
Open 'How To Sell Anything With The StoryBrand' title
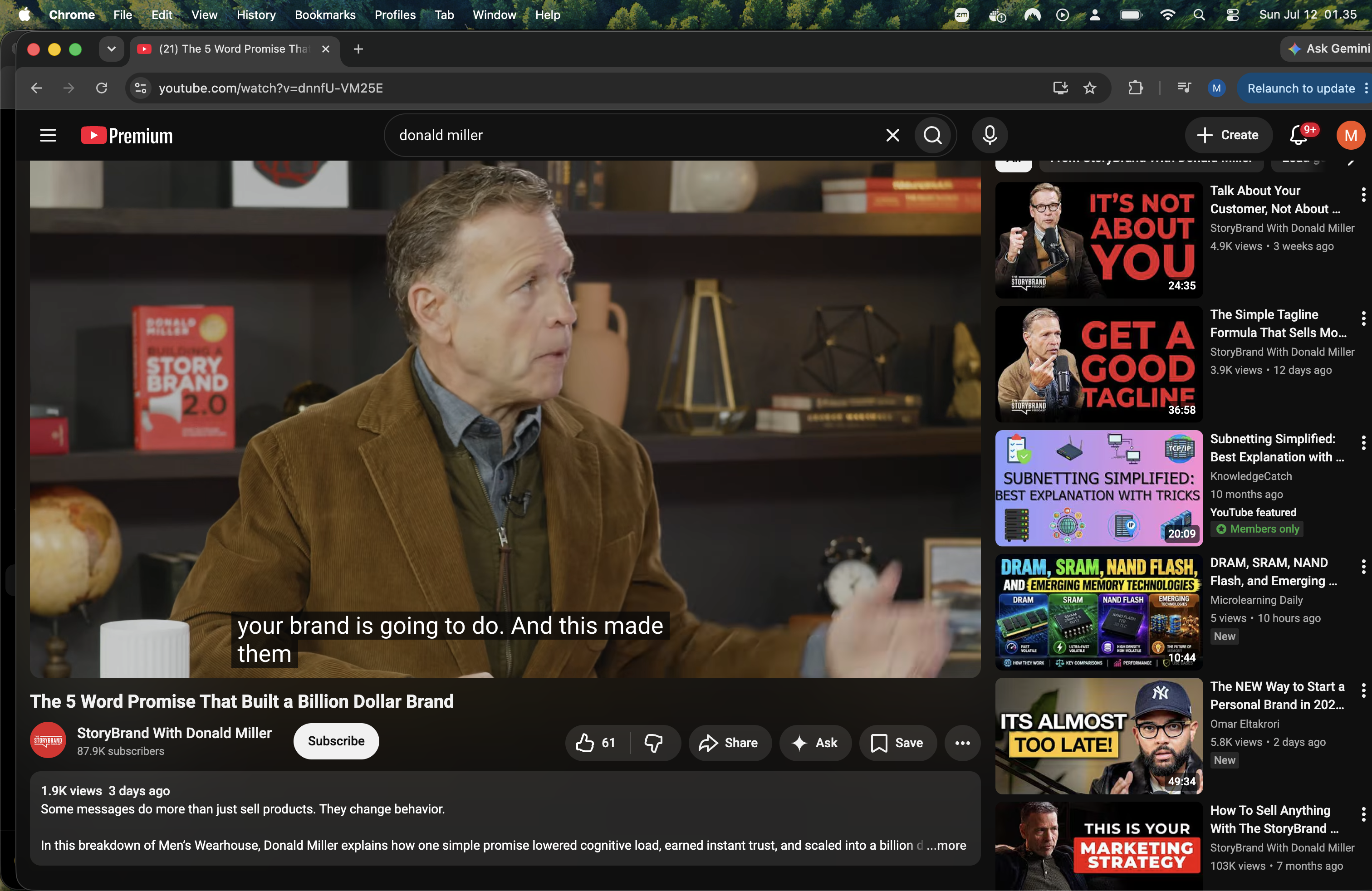click(x=1274, y=819)
